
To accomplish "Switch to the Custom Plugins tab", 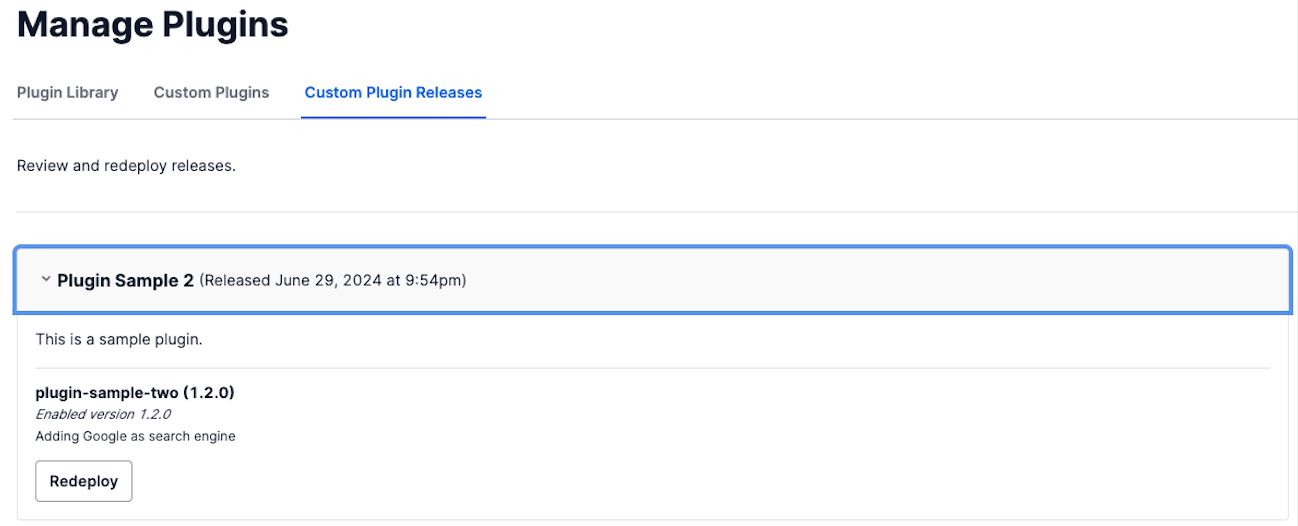I will point(211,92).
